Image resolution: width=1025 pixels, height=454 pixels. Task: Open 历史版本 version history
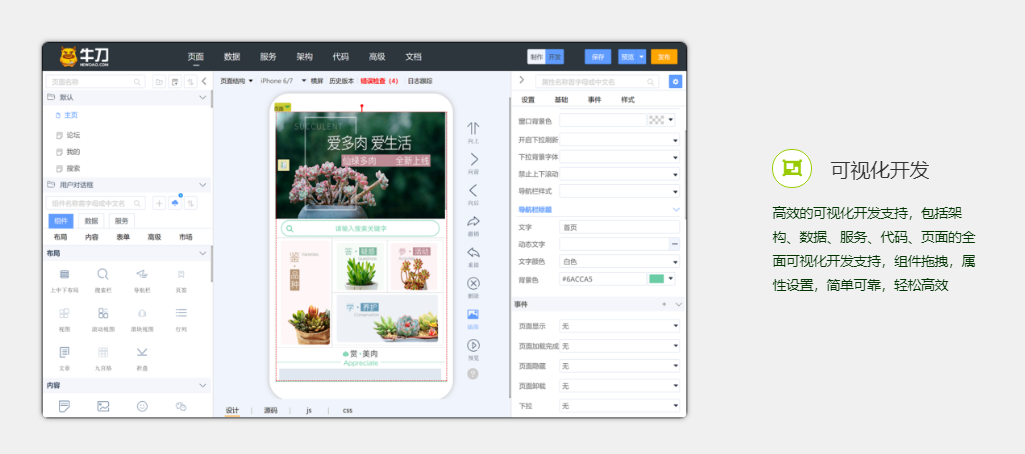click(x=341, y=81)
